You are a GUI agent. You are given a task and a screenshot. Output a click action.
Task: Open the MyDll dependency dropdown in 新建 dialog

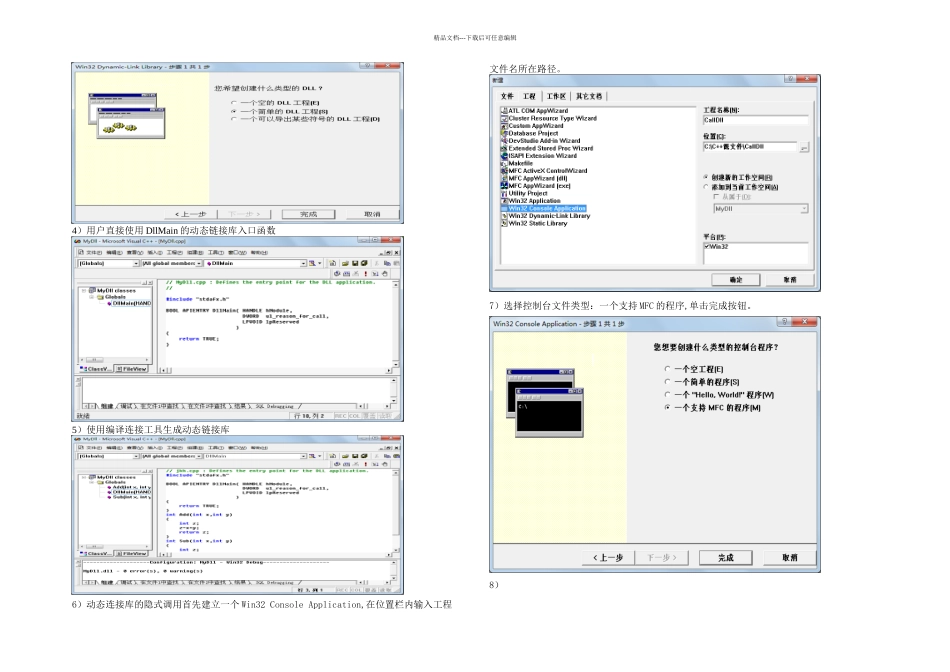coord(803,208)
